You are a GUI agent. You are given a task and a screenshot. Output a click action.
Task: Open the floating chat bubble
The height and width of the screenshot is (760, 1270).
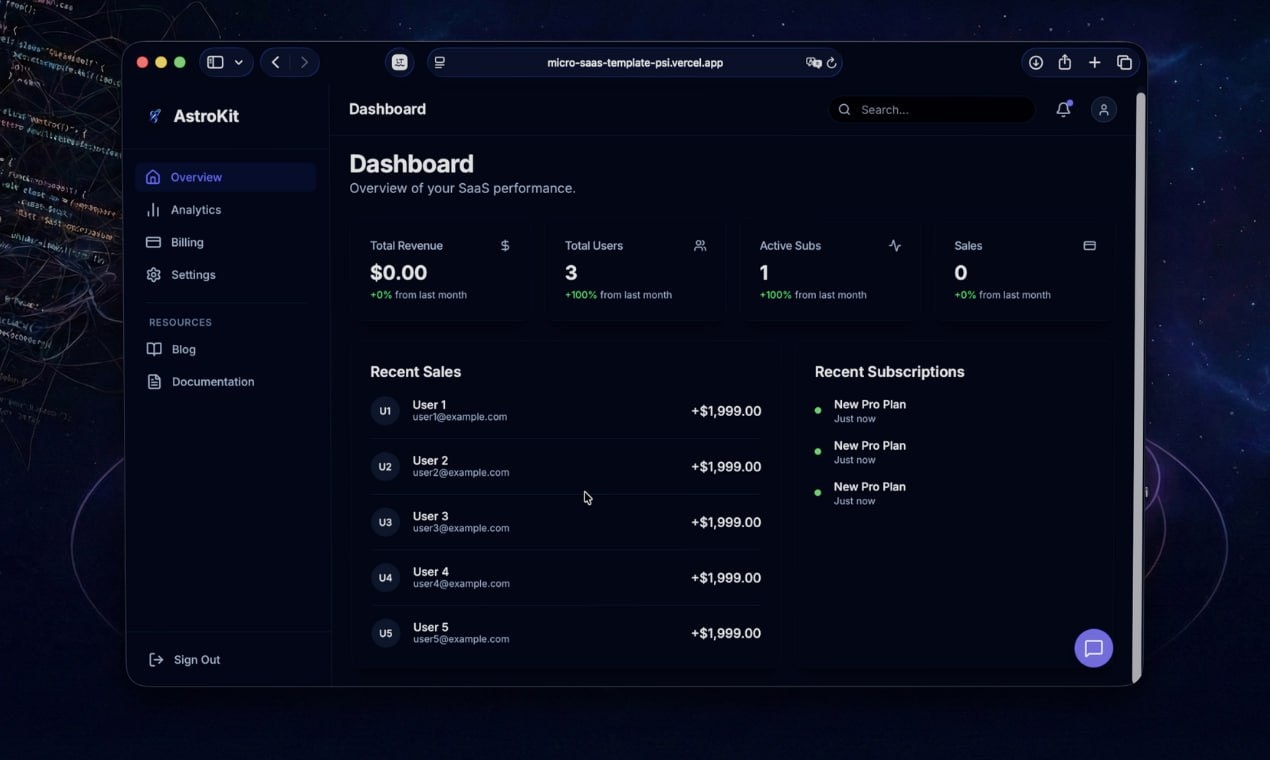[x=1093, y=648]
